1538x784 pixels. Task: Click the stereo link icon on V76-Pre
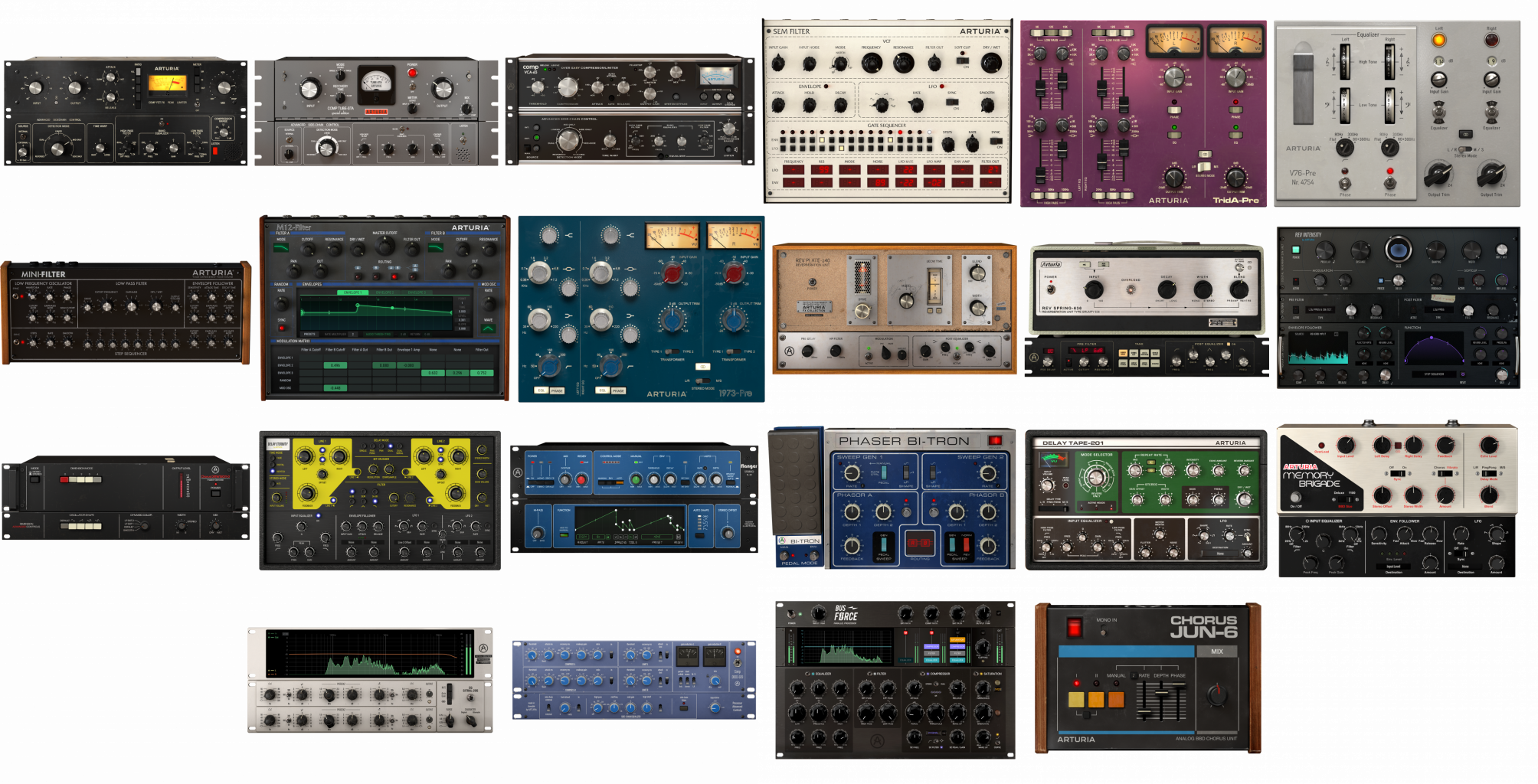coord(1465,134)
